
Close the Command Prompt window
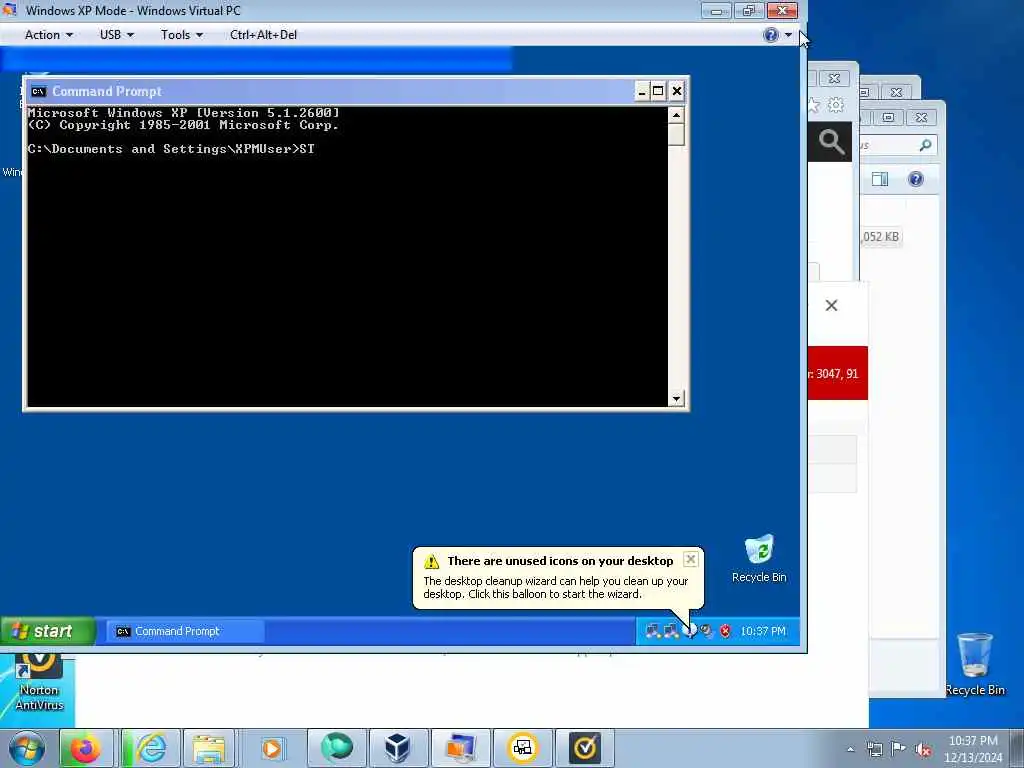point(677,91)
